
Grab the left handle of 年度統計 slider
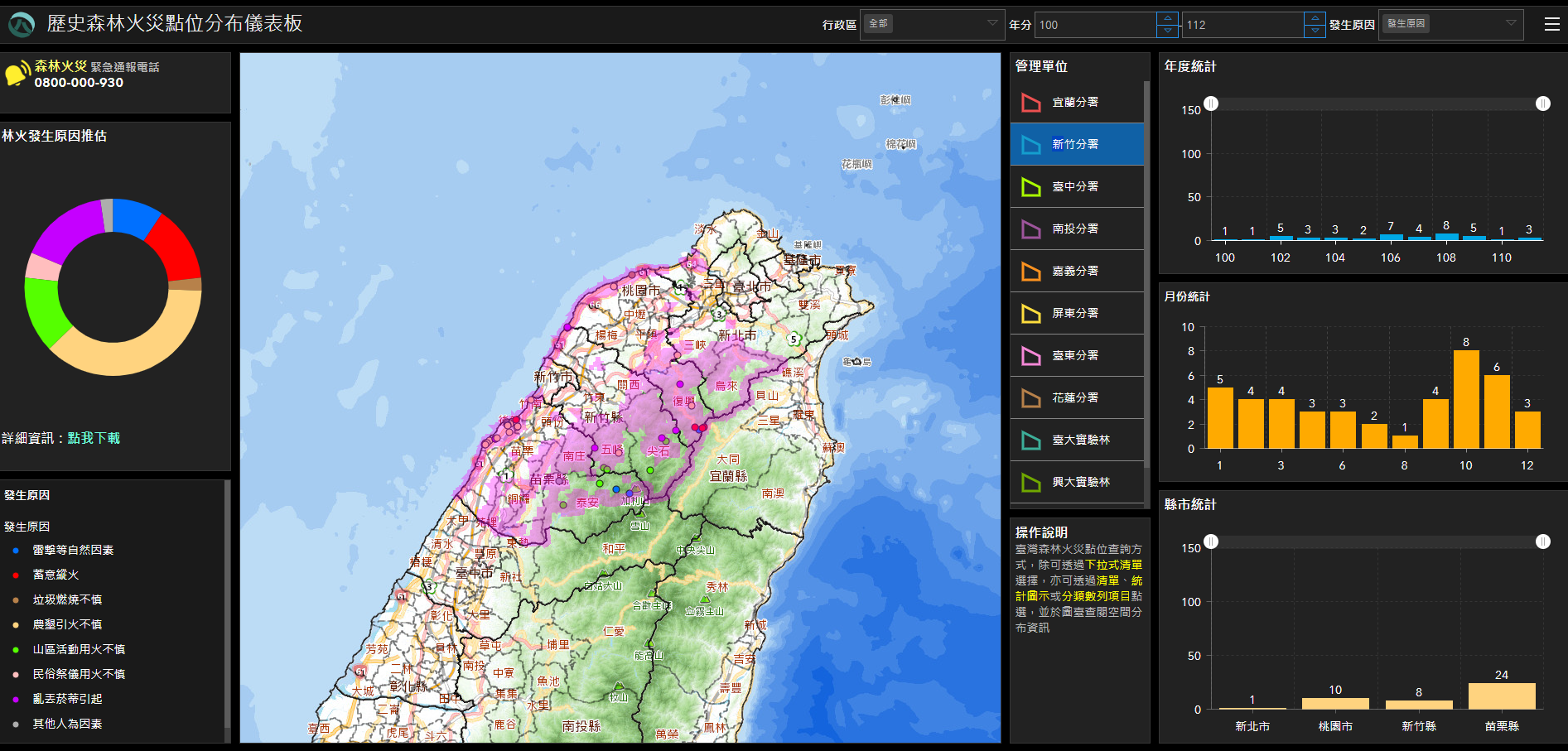click(x=1211, y=104)
